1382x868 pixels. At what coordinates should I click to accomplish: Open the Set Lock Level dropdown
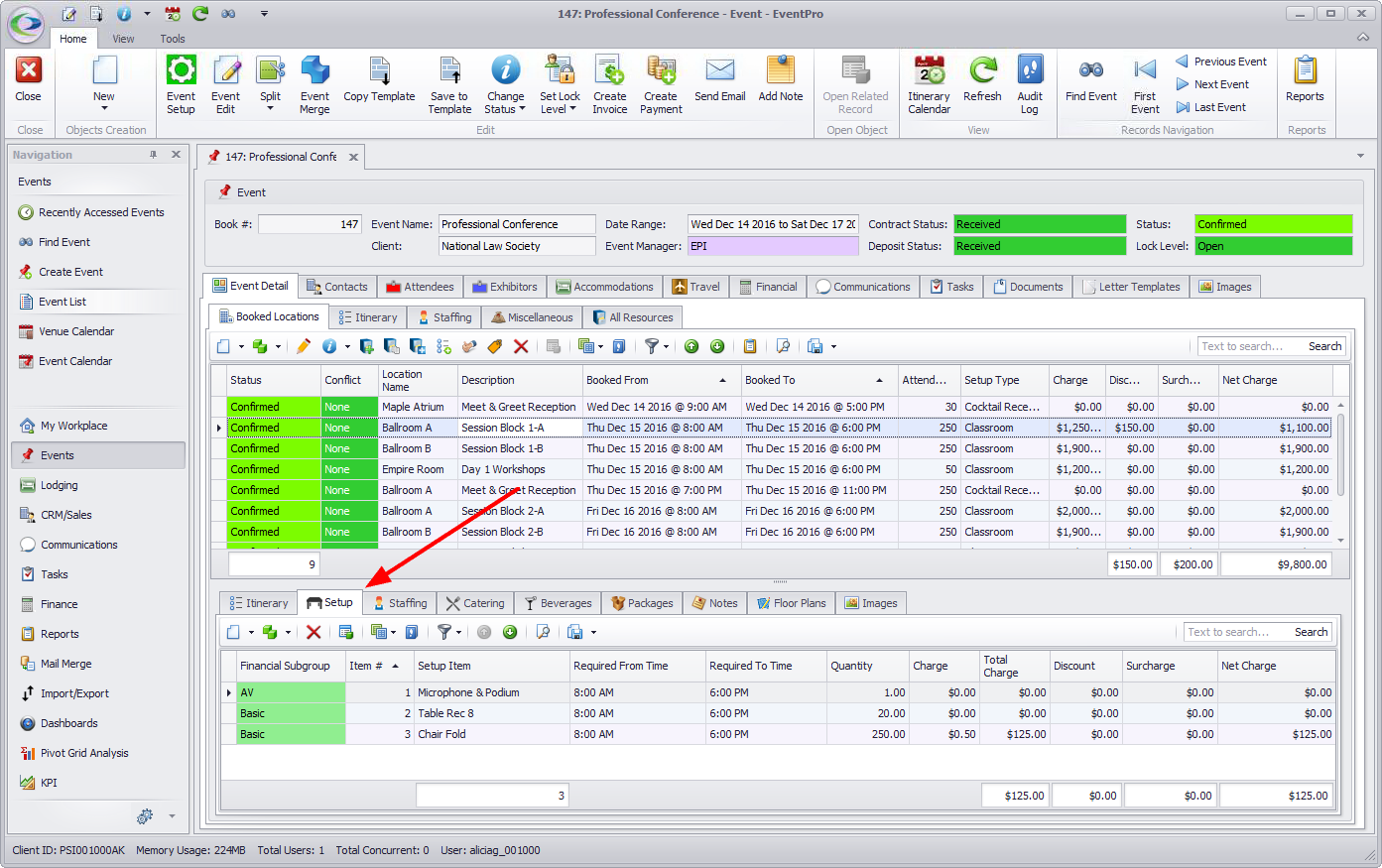572,109
